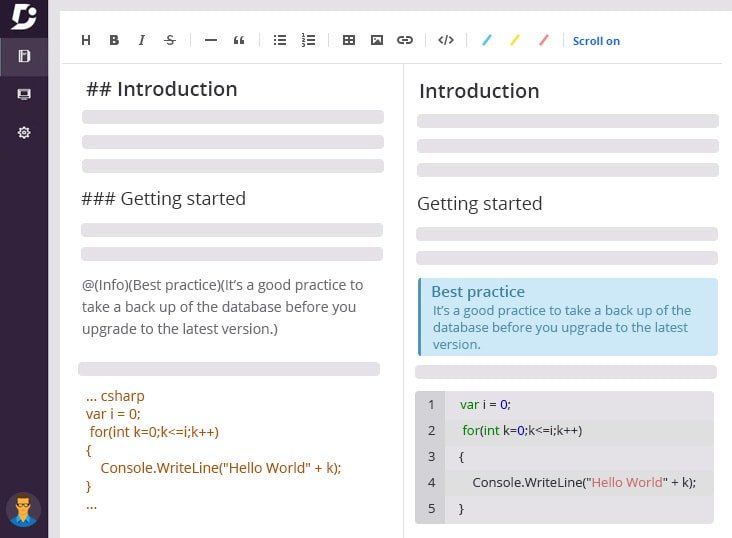Insert a blue info callout
732x538 pixels.
487,41
